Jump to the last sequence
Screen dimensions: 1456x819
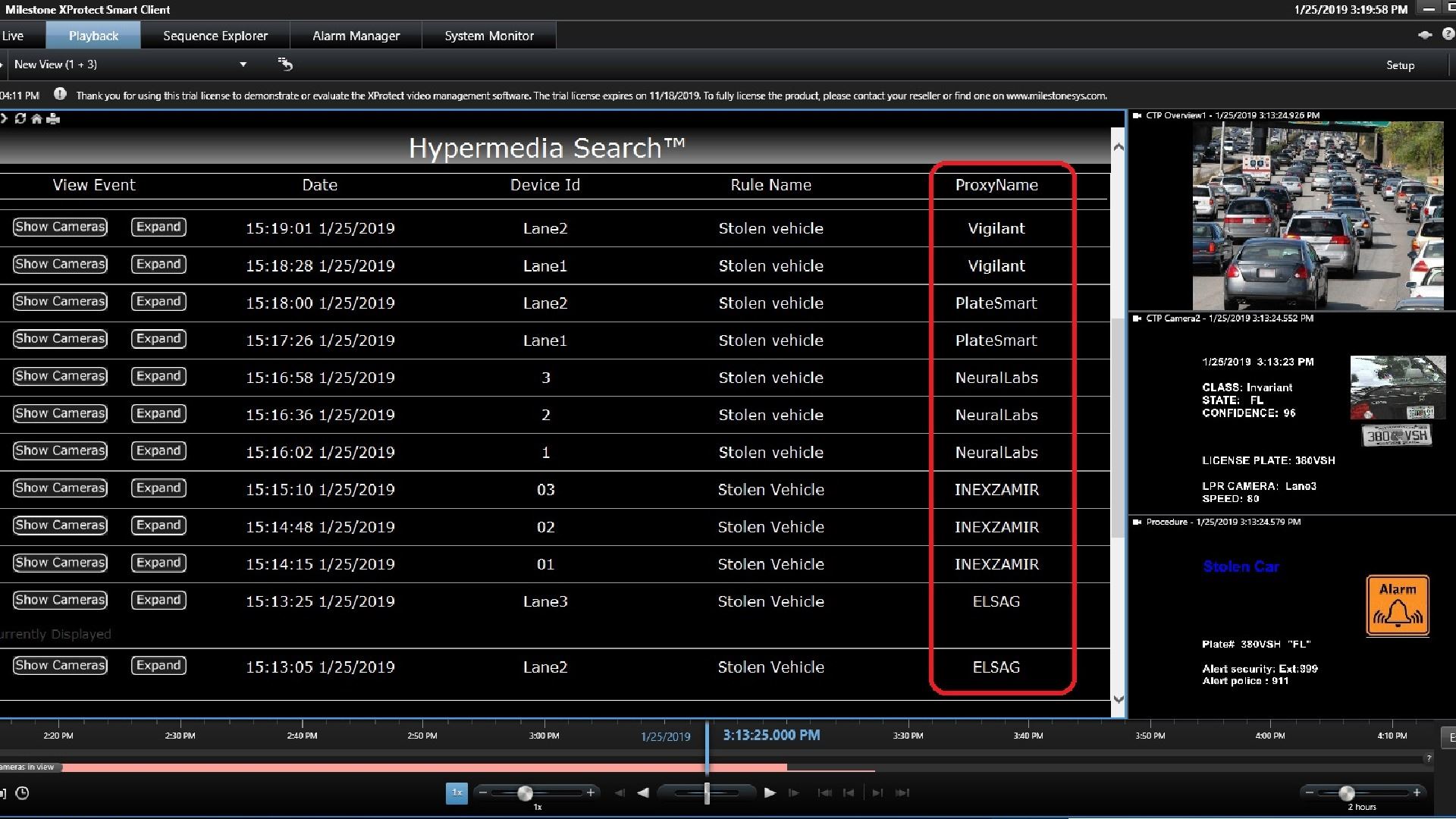pos(902,792)
